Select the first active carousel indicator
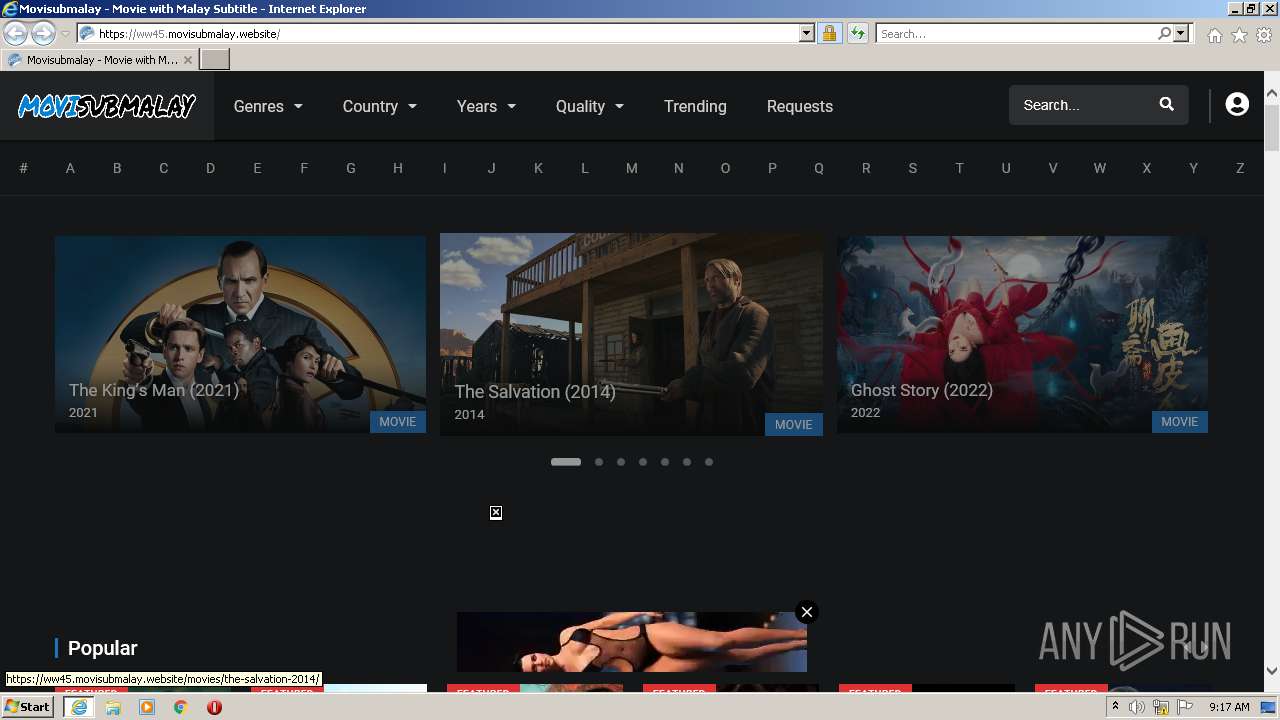Screen dimensions: 1280x720 (x=566, y=462)
